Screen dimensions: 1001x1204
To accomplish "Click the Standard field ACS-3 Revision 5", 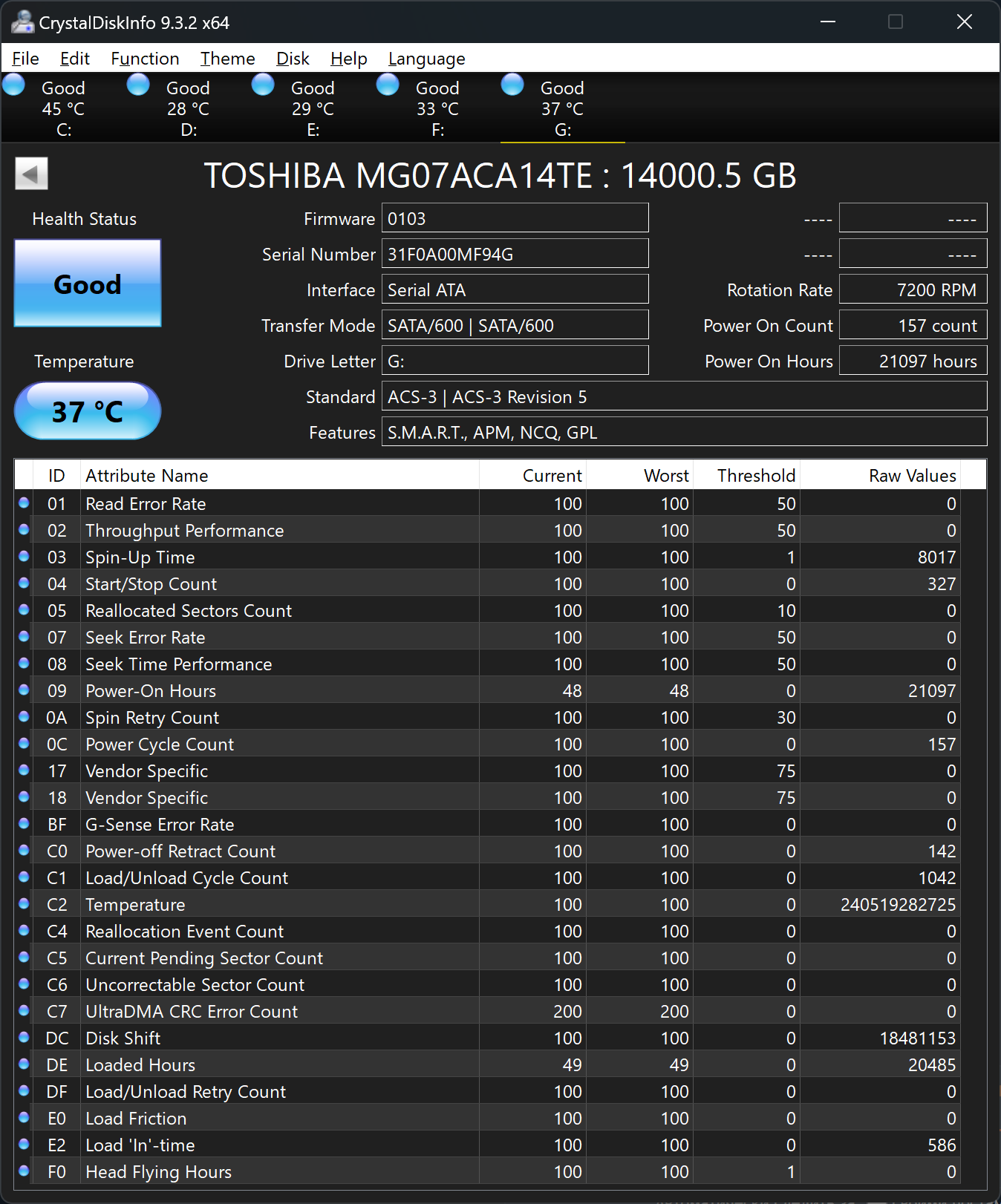I will [x=685, y=396].
